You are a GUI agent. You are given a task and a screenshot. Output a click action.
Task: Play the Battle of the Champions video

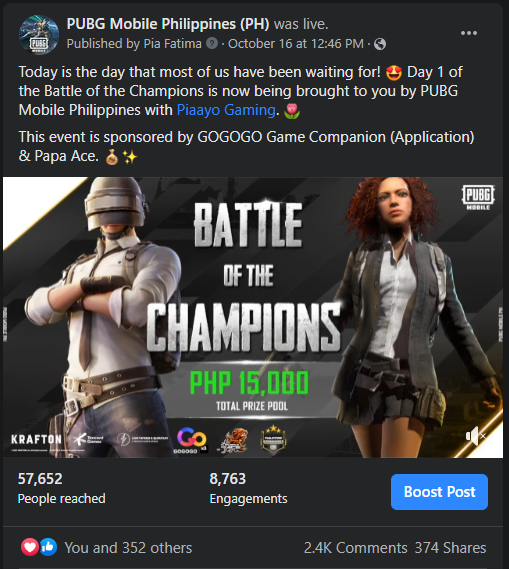click(x=253, y=317)
